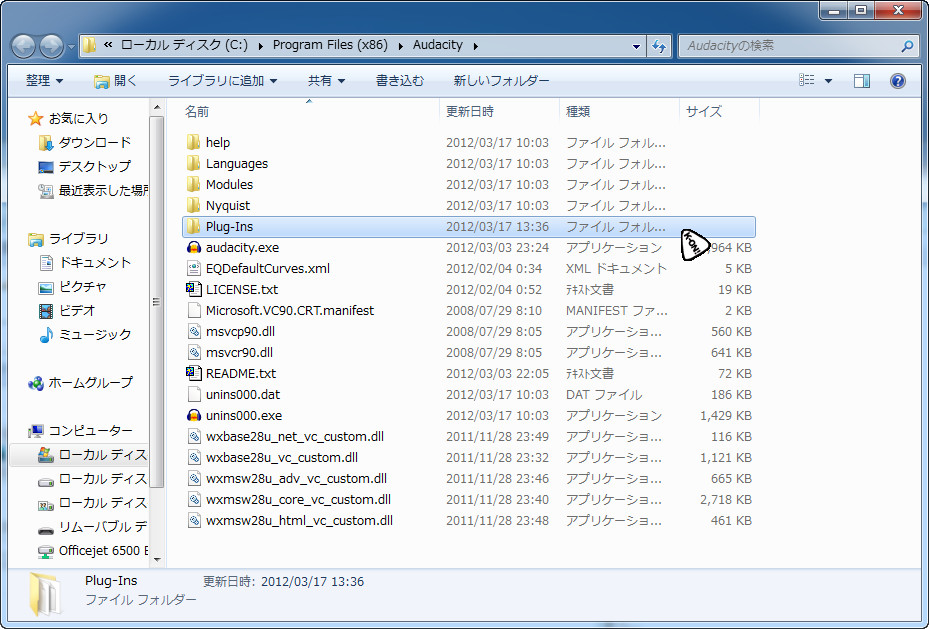Click the LICENSE.txt file icon
The width and height of the screenshot is (929, 629).
(194, 289)
